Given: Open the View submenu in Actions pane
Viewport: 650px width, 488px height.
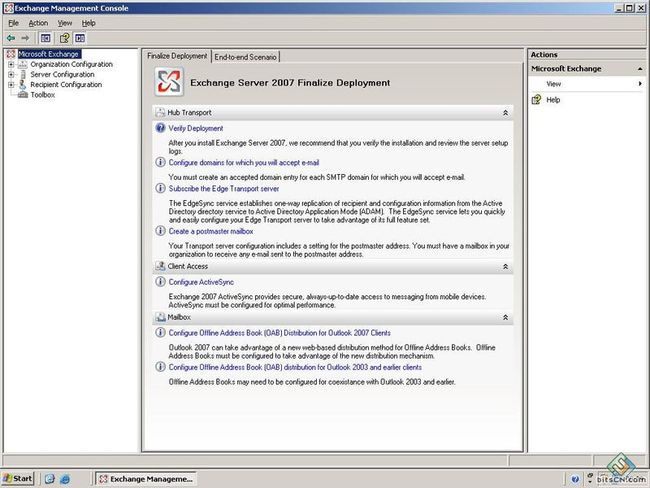Looking at the screenshot, I should [587, 84].
